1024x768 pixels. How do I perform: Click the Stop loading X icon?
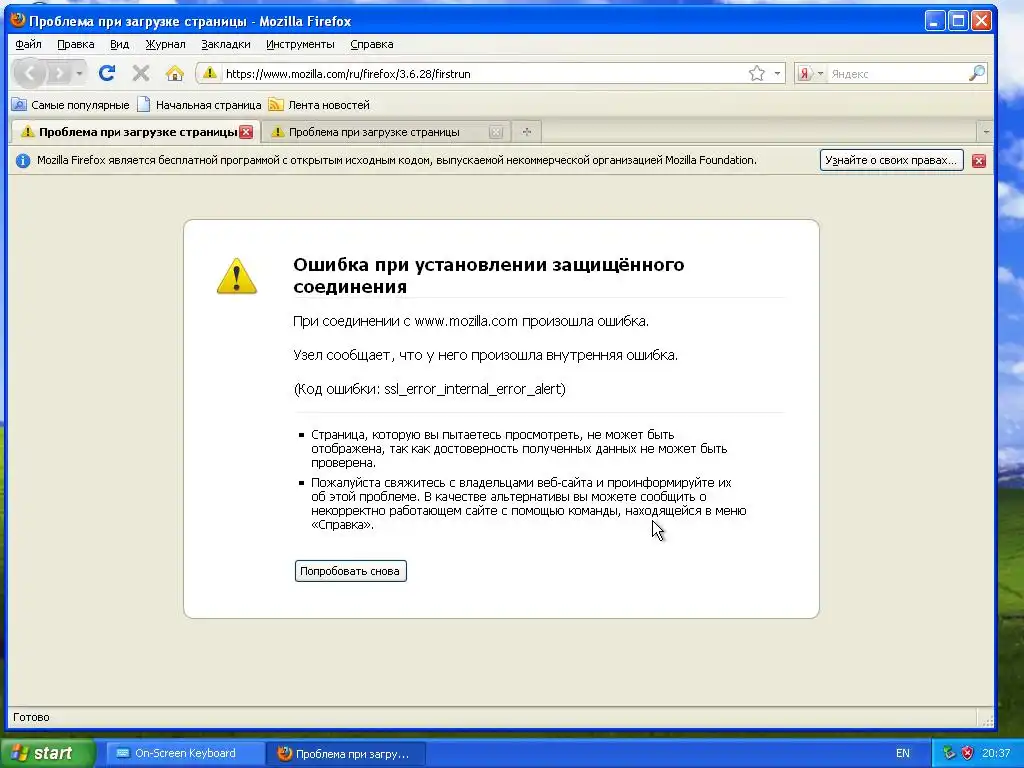coord(140,73)
